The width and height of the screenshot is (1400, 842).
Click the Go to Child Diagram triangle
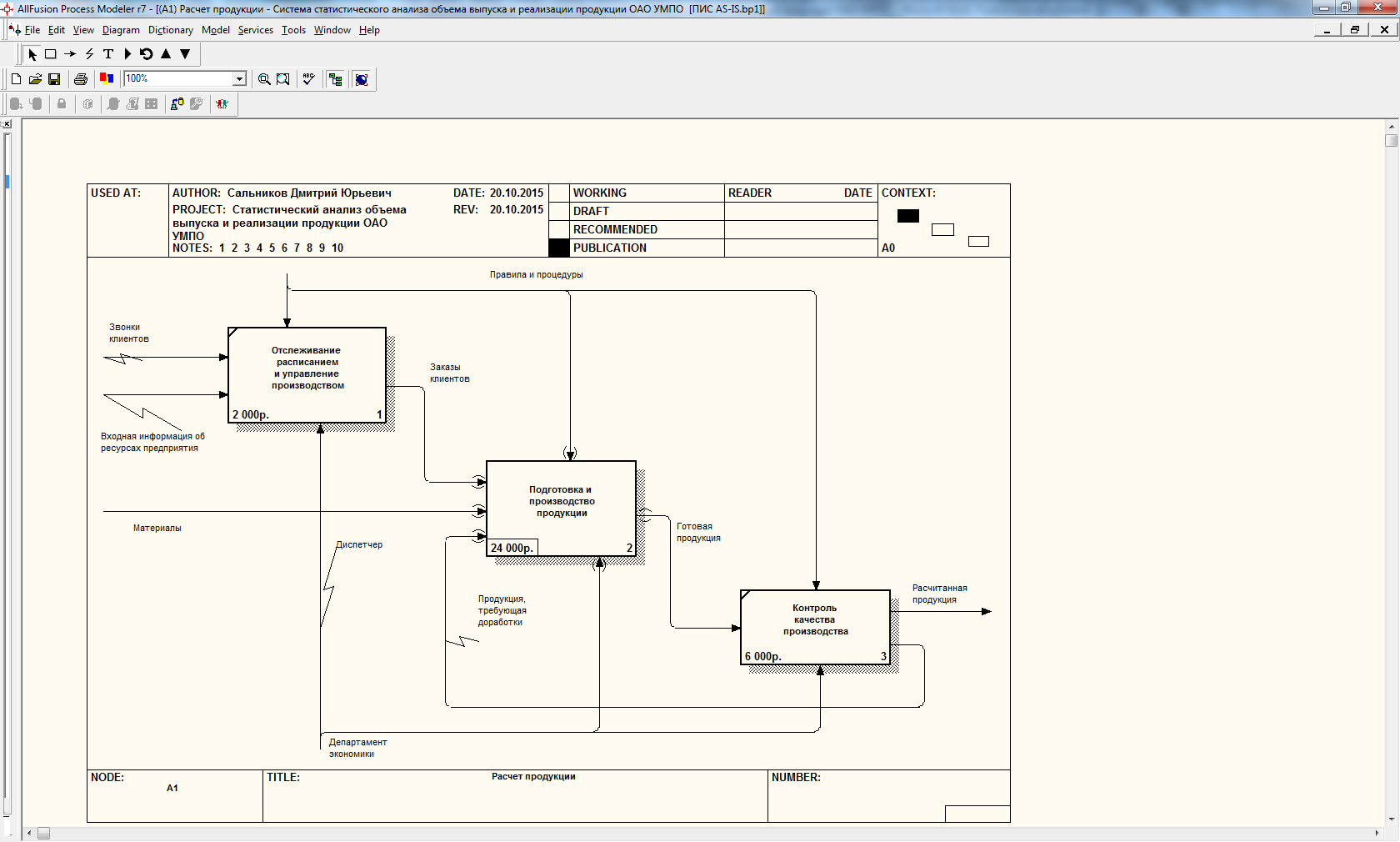[185, 54]
